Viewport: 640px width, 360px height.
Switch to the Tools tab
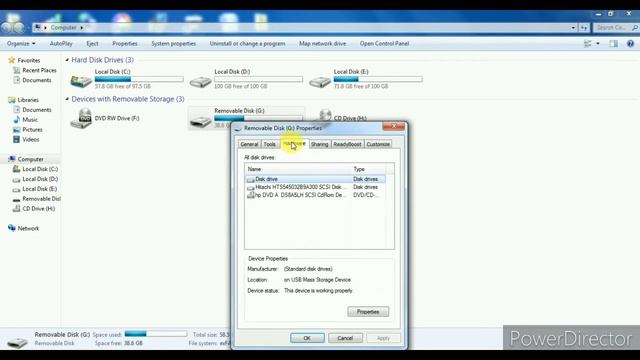click(x=269, y=144)
